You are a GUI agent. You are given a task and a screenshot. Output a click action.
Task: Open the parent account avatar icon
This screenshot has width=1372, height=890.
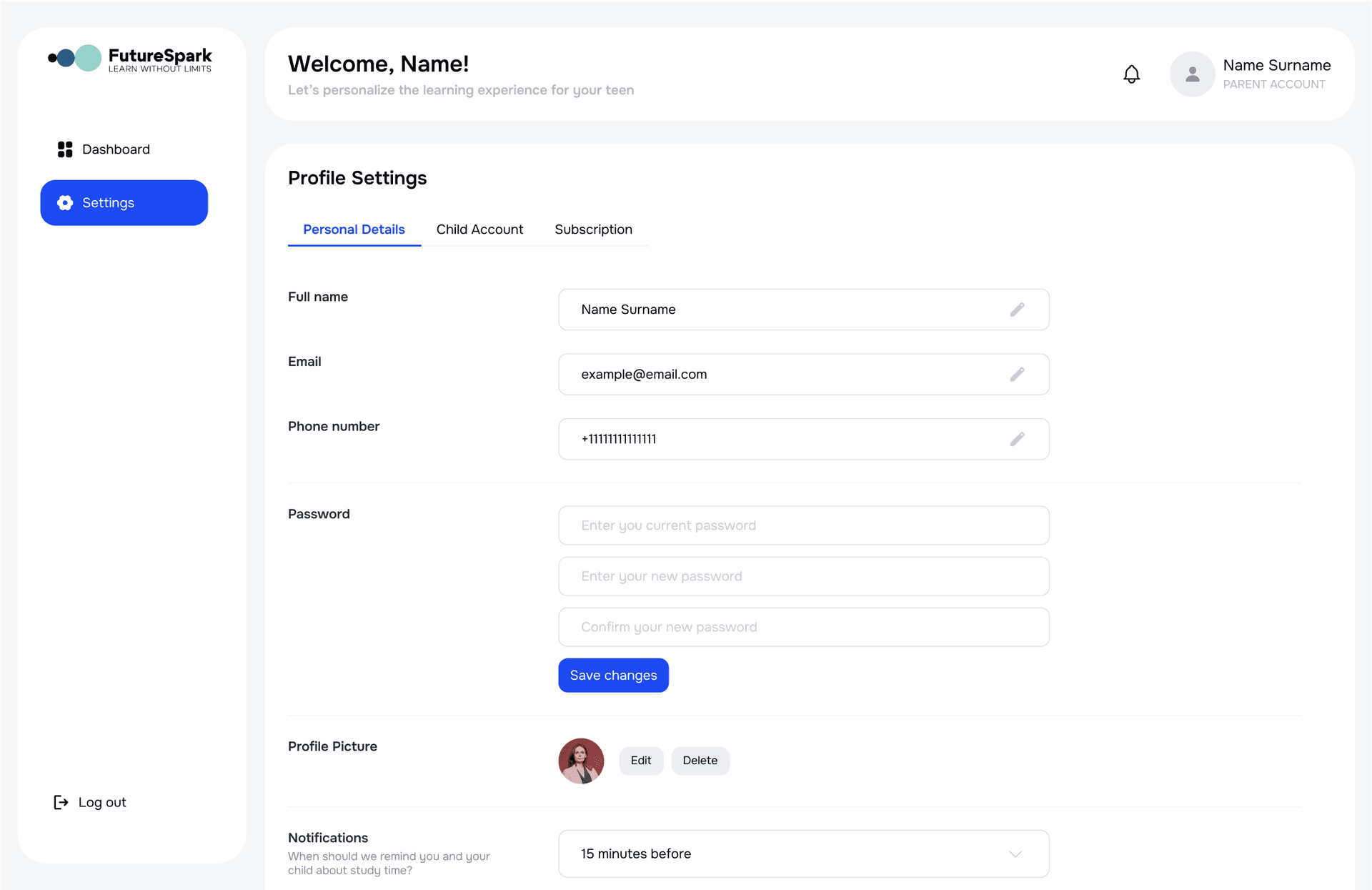coord(1192,74)
